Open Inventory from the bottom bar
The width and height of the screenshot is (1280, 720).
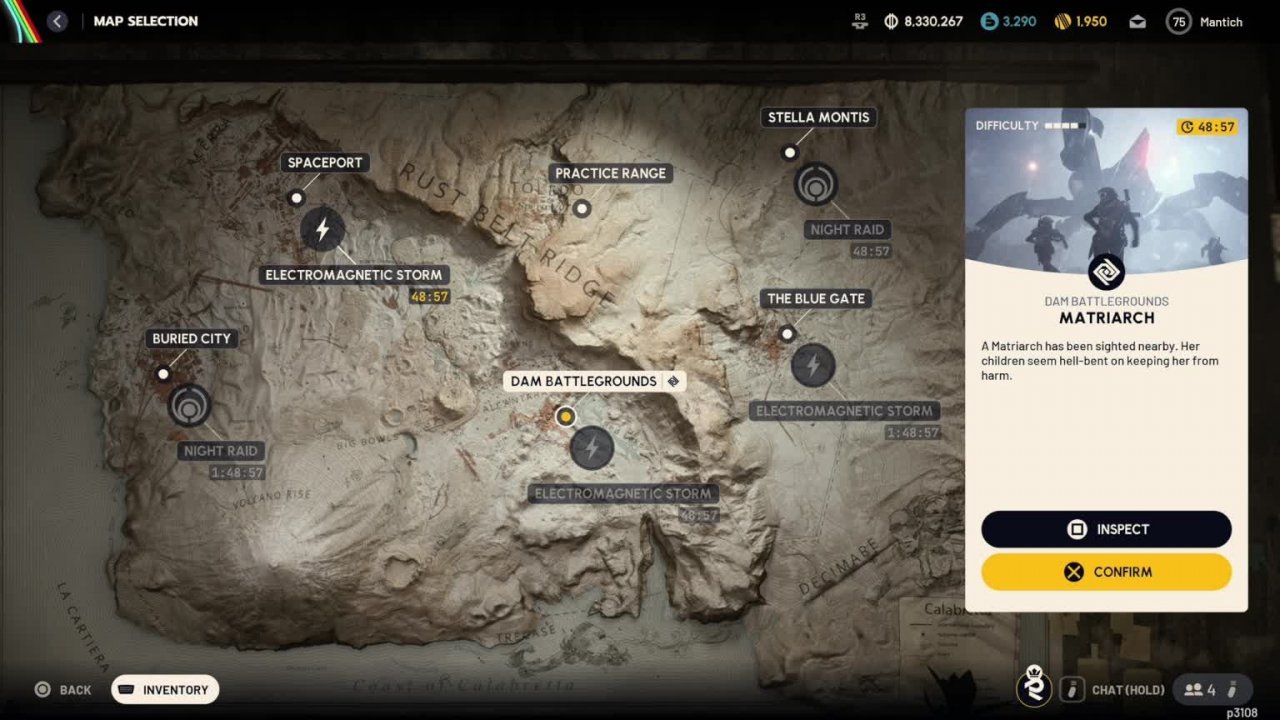tap(165, 690)
